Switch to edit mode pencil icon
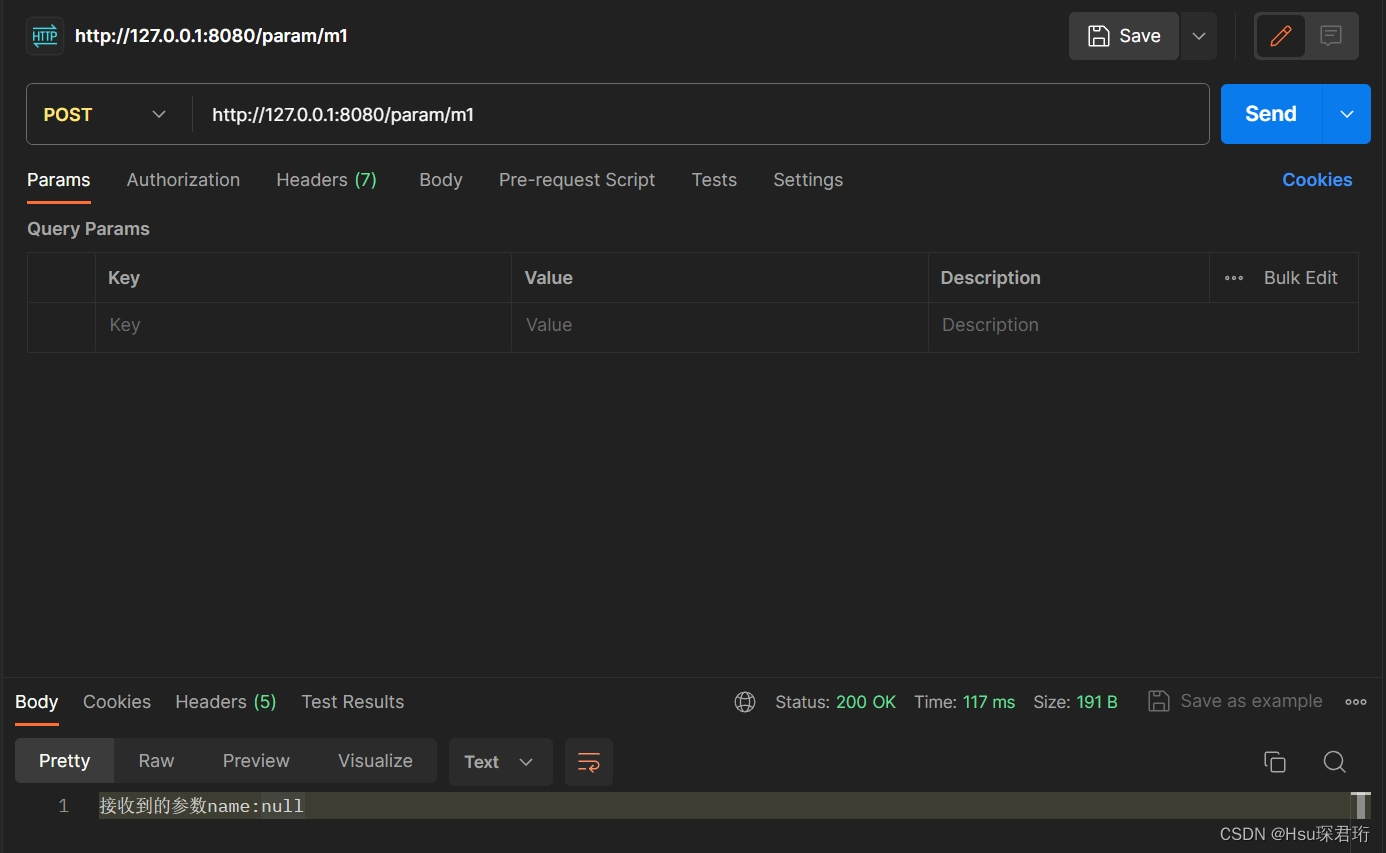The height and width of the screenshot is (853, 1386). tap(1281, 36)
